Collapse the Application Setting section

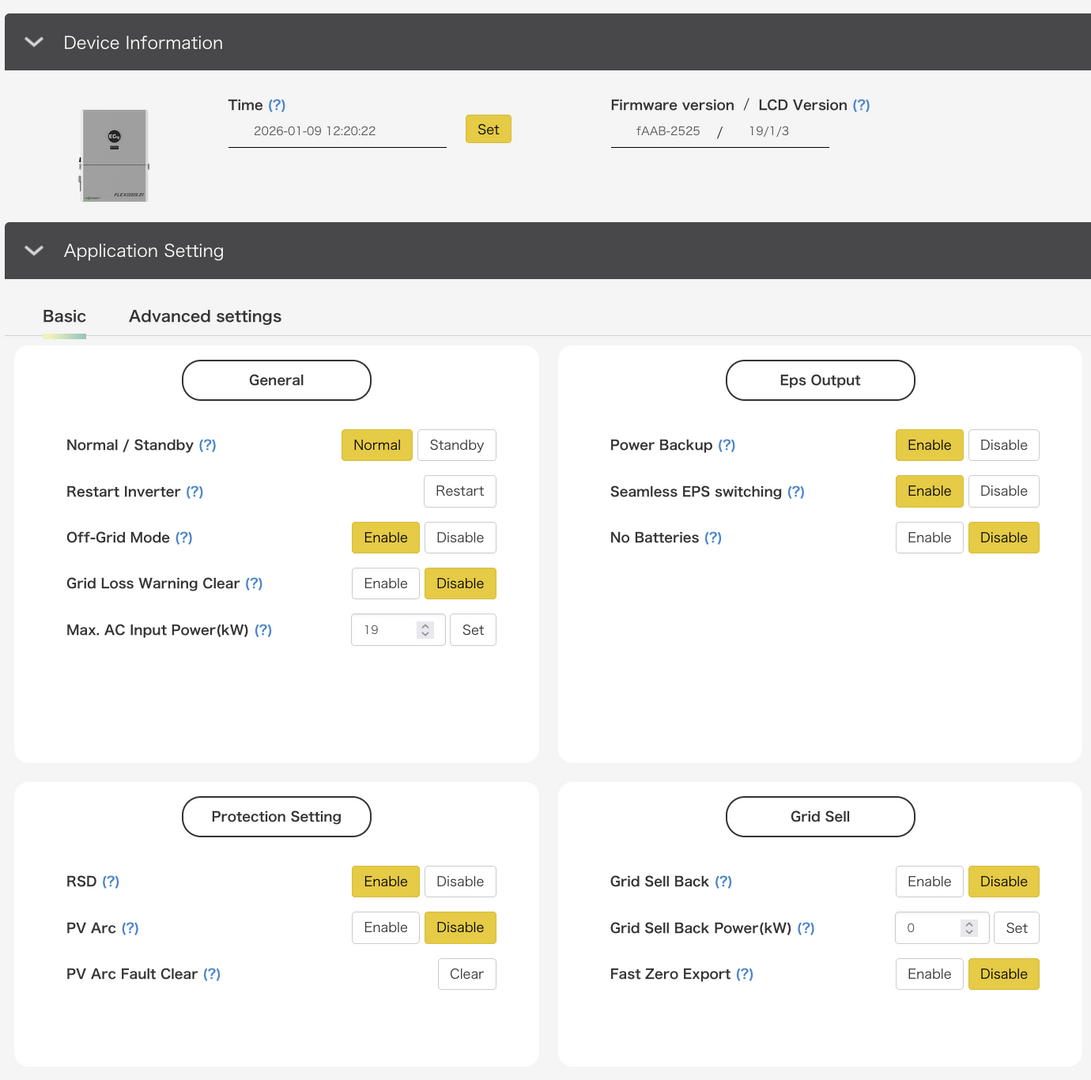(x=34, y=250)
